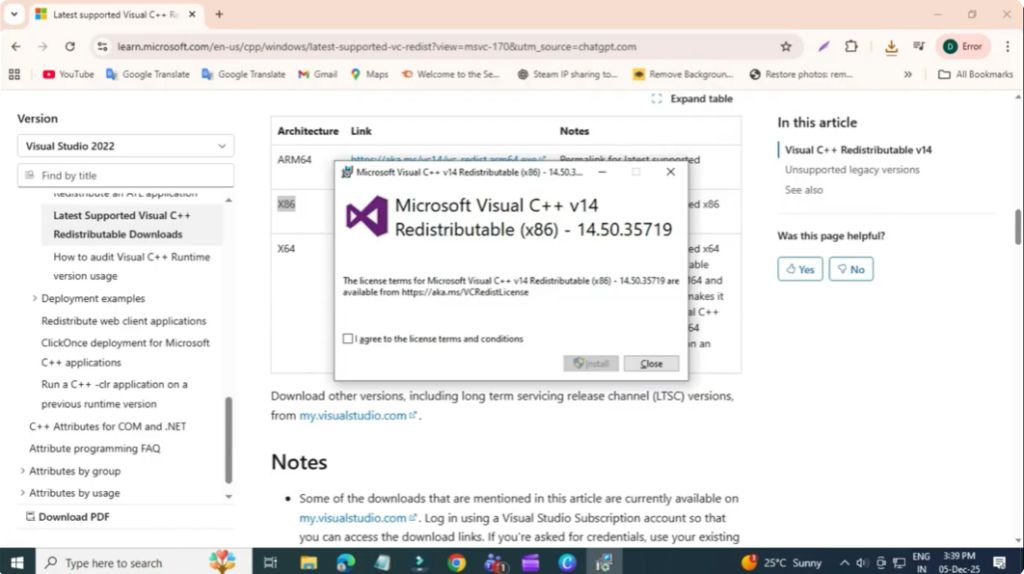Open Attribute programming FAQ
The width and height of the screenshot is (1024, 574).
(x=95, y=449)
